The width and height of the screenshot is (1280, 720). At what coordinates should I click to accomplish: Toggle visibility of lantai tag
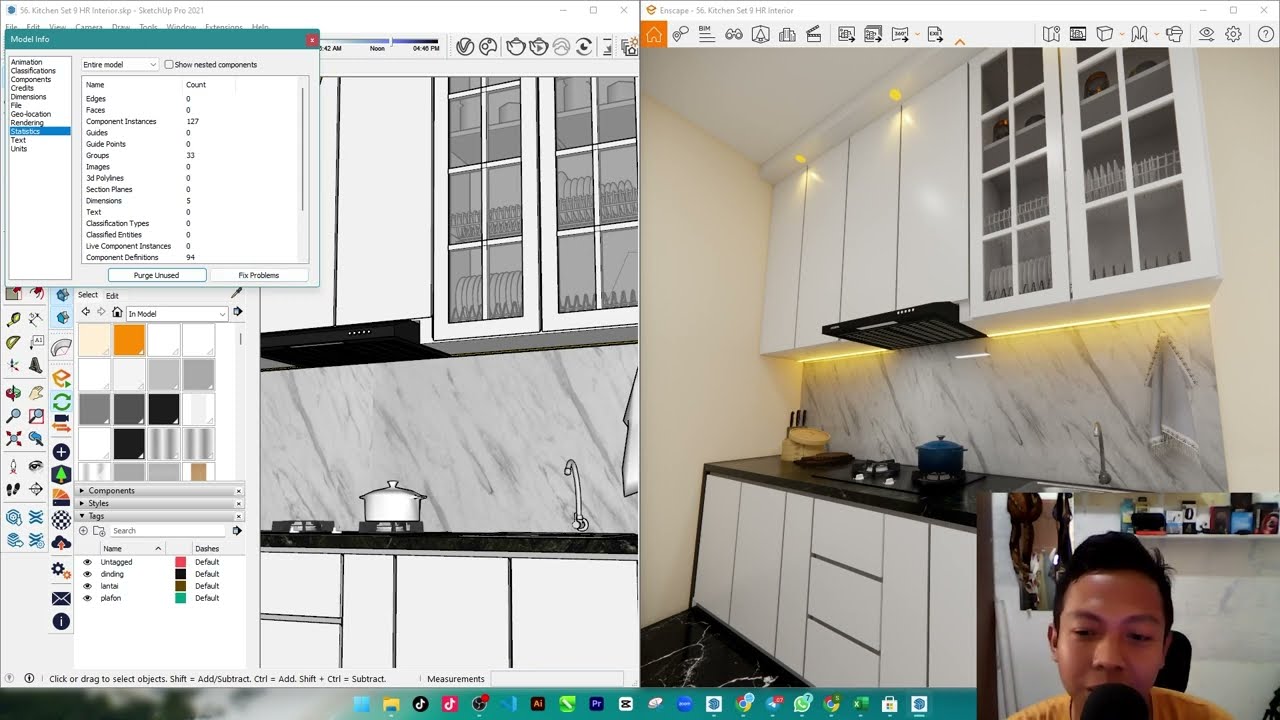coord(87,586)
